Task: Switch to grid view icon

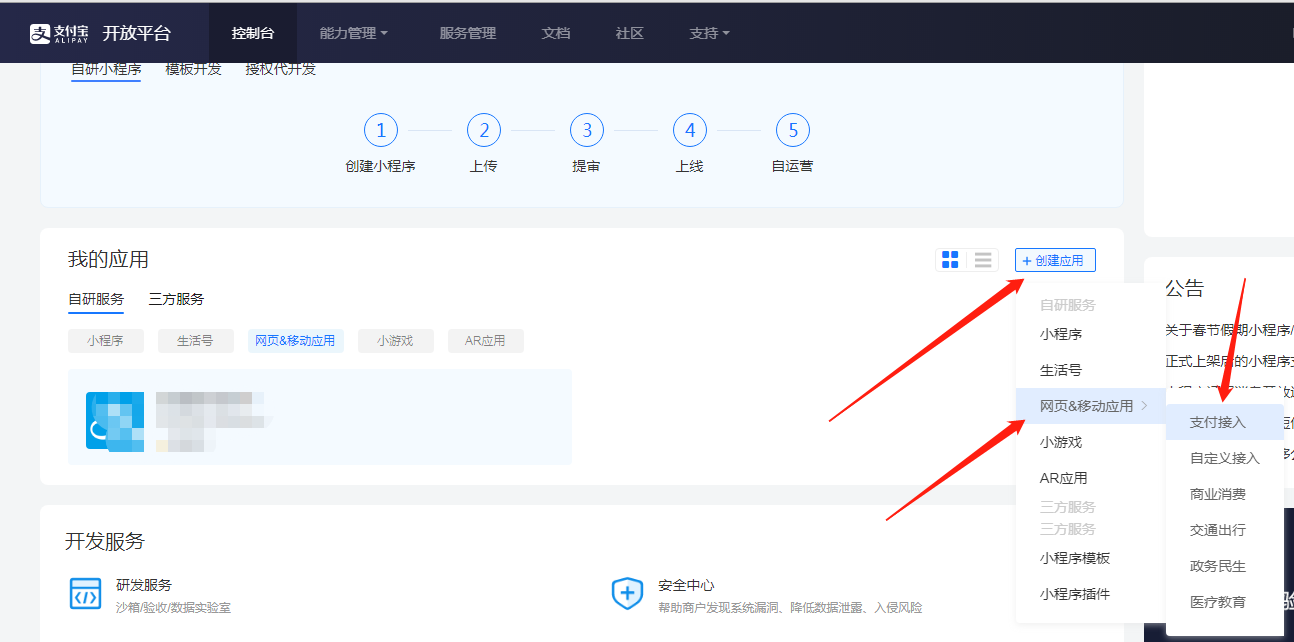Action: point(950,260)
